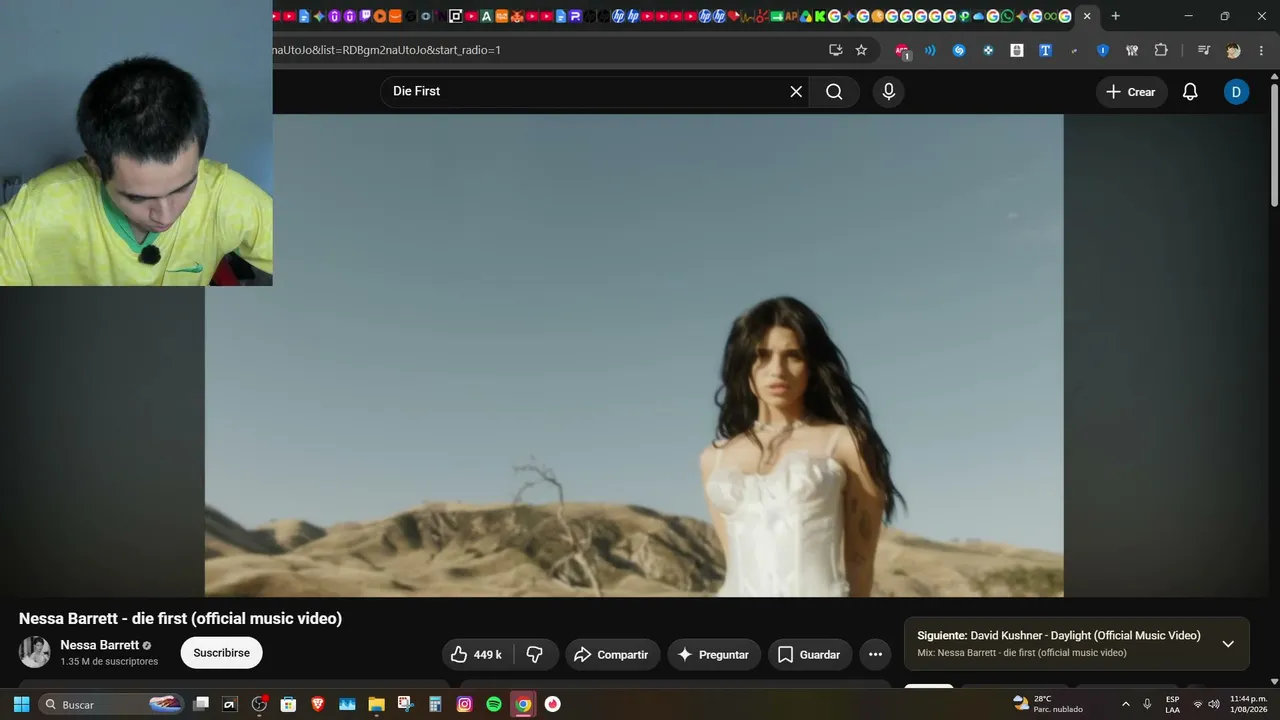
Task: Save video with the Guardar button
Action: 810,655
